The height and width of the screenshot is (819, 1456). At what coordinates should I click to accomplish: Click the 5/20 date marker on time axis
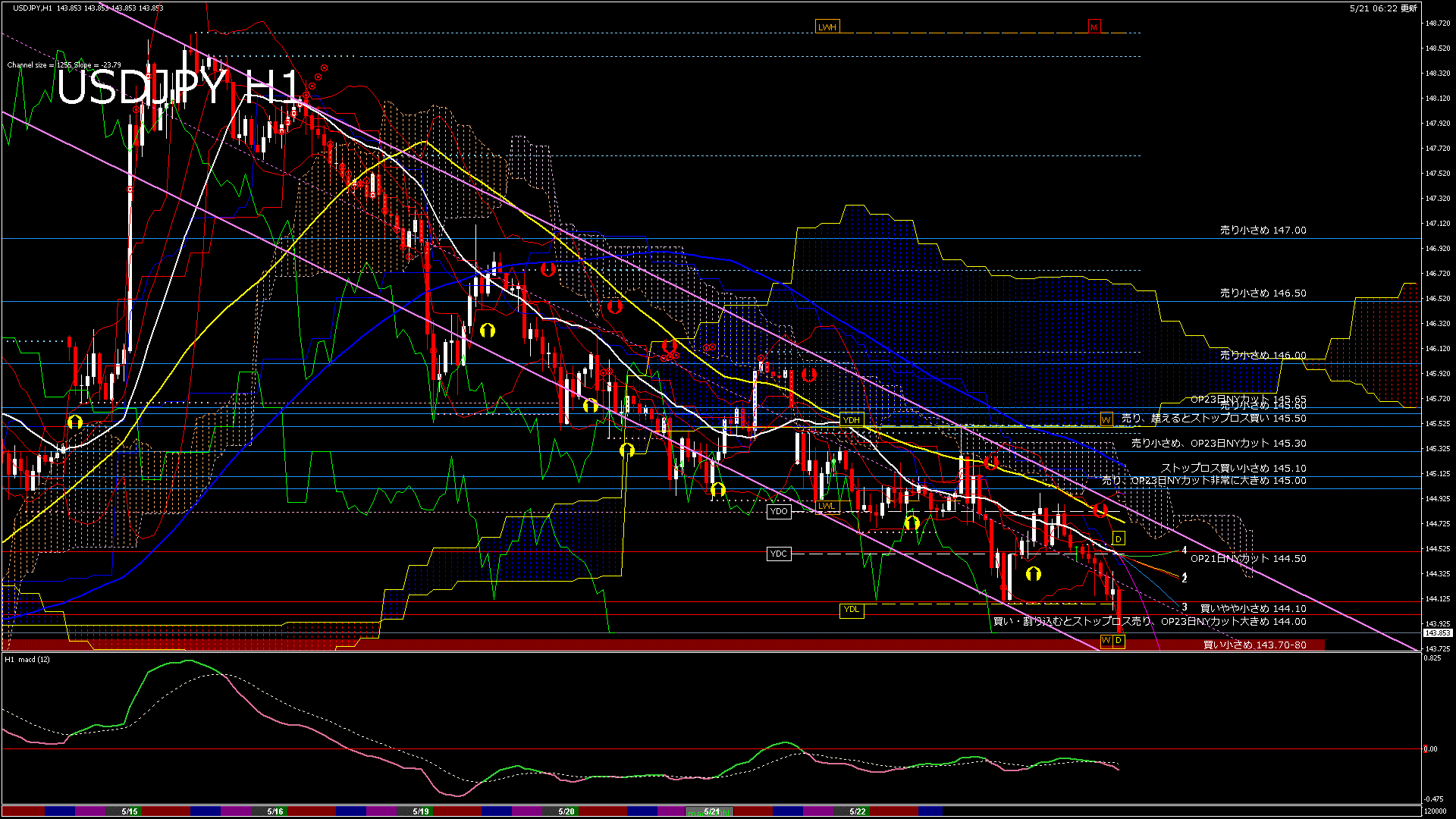(566, 811)
